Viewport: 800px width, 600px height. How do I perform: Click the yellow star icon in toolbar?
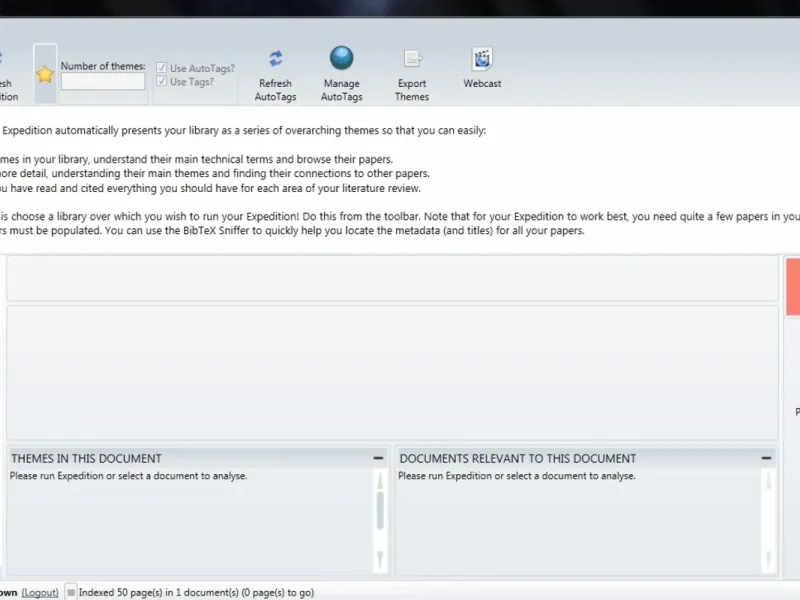point(45,74)
